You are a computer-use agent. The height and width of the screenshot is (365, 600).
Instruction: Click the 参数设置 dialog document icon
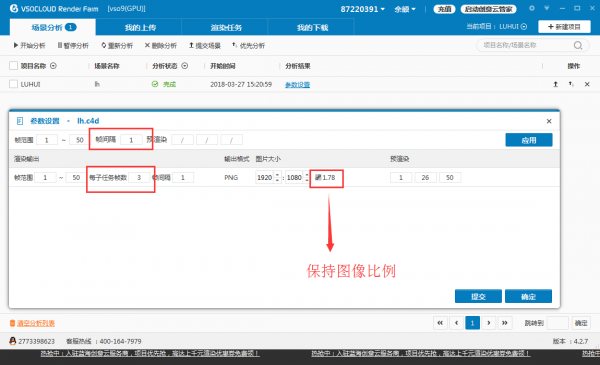[20, 121]
